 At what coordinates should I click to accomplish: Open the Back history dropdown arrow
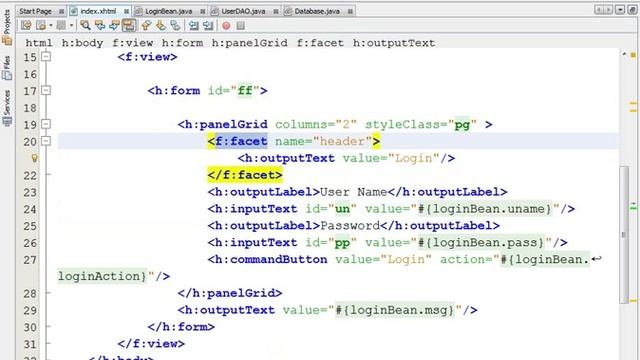(51, 26)
